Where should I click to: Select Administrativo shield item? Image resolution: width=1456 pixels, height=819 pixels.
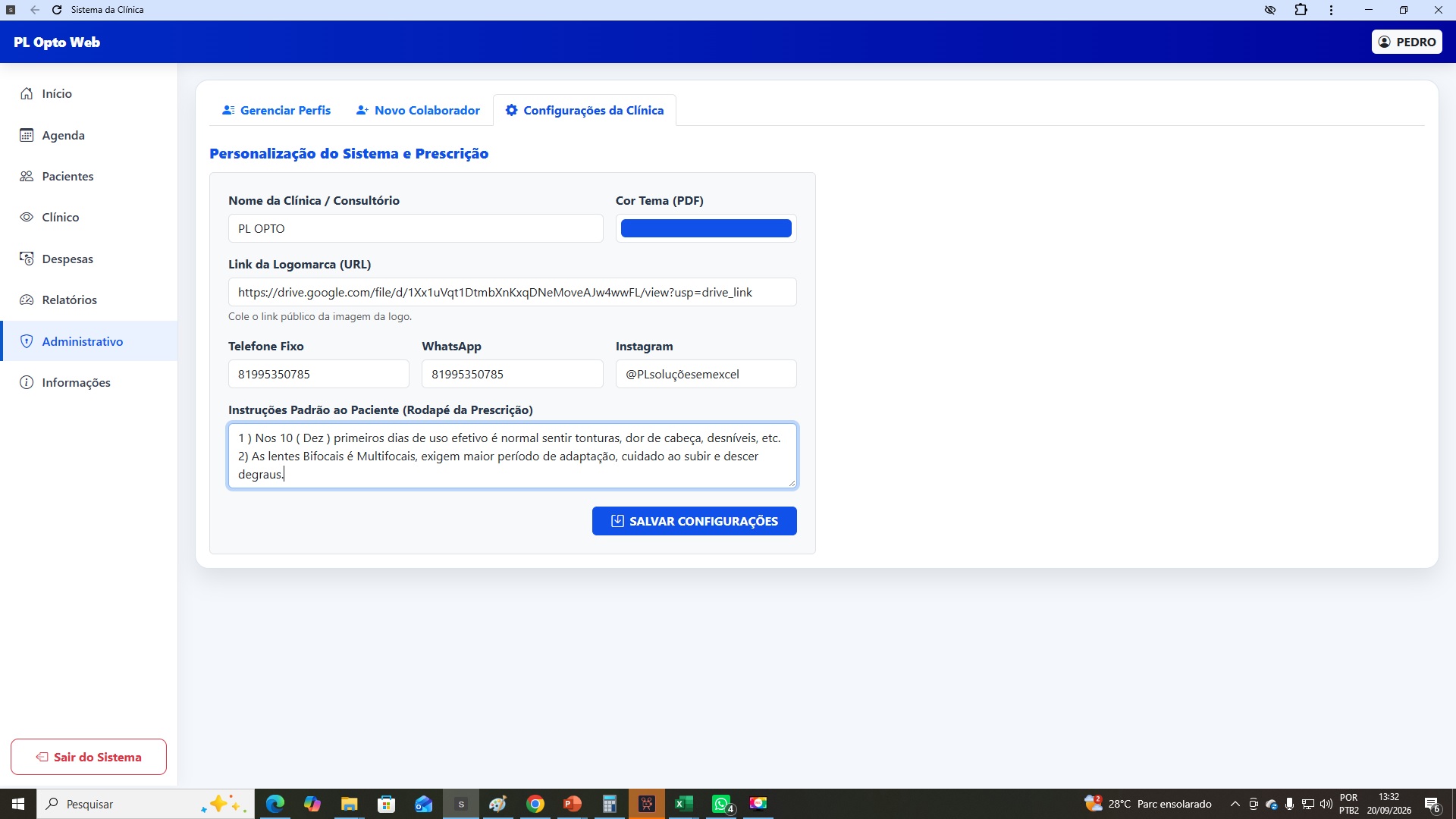click(89, 341)
